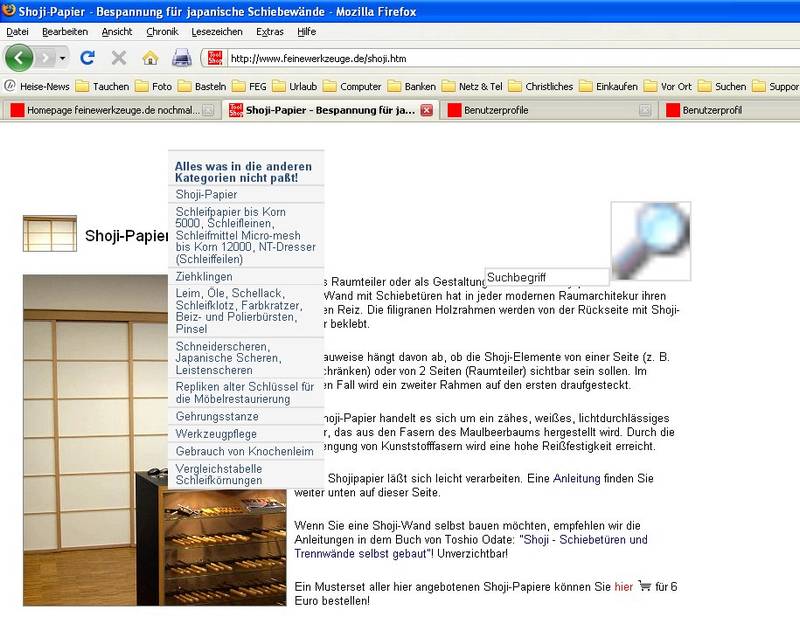The width and height of the screenshot is (800, 638).
Task: Click the red 'hier' order link
Action: (x=623, y=586)
